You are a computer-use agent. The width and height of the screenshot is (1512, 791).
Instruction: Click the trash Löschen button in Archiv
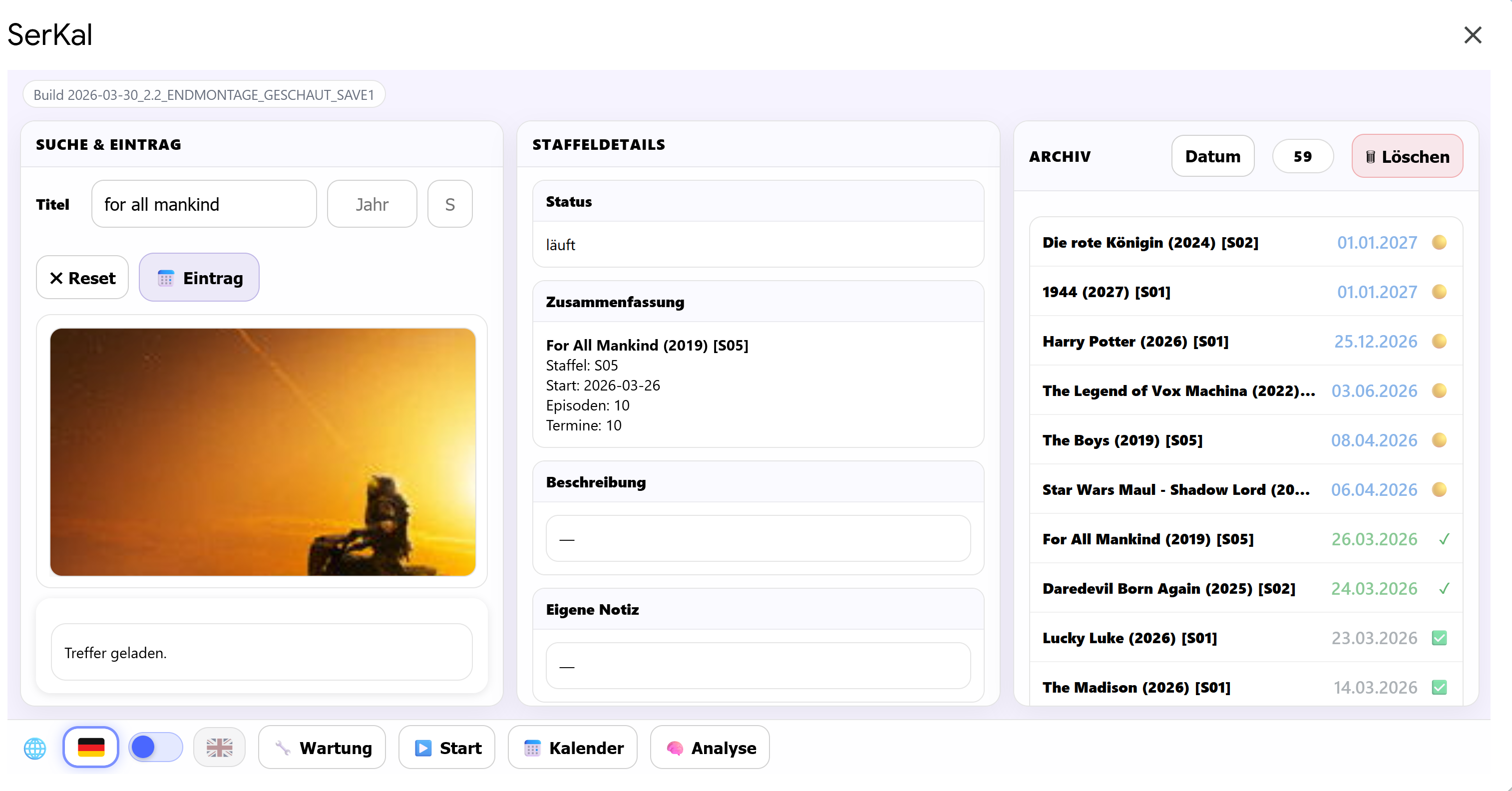point(1407,157)
